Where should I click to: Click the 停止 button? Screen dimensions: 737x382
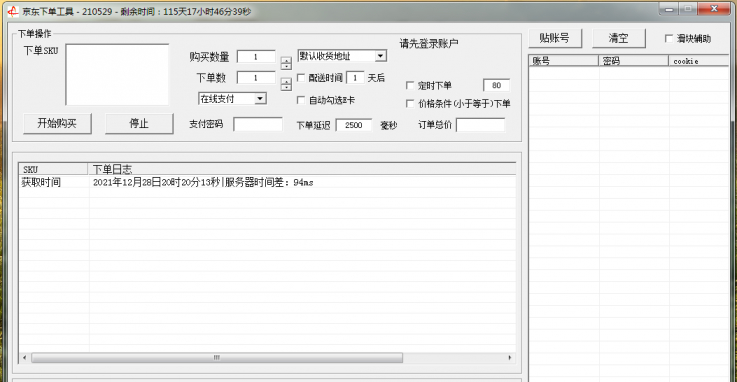coord(139,124)
